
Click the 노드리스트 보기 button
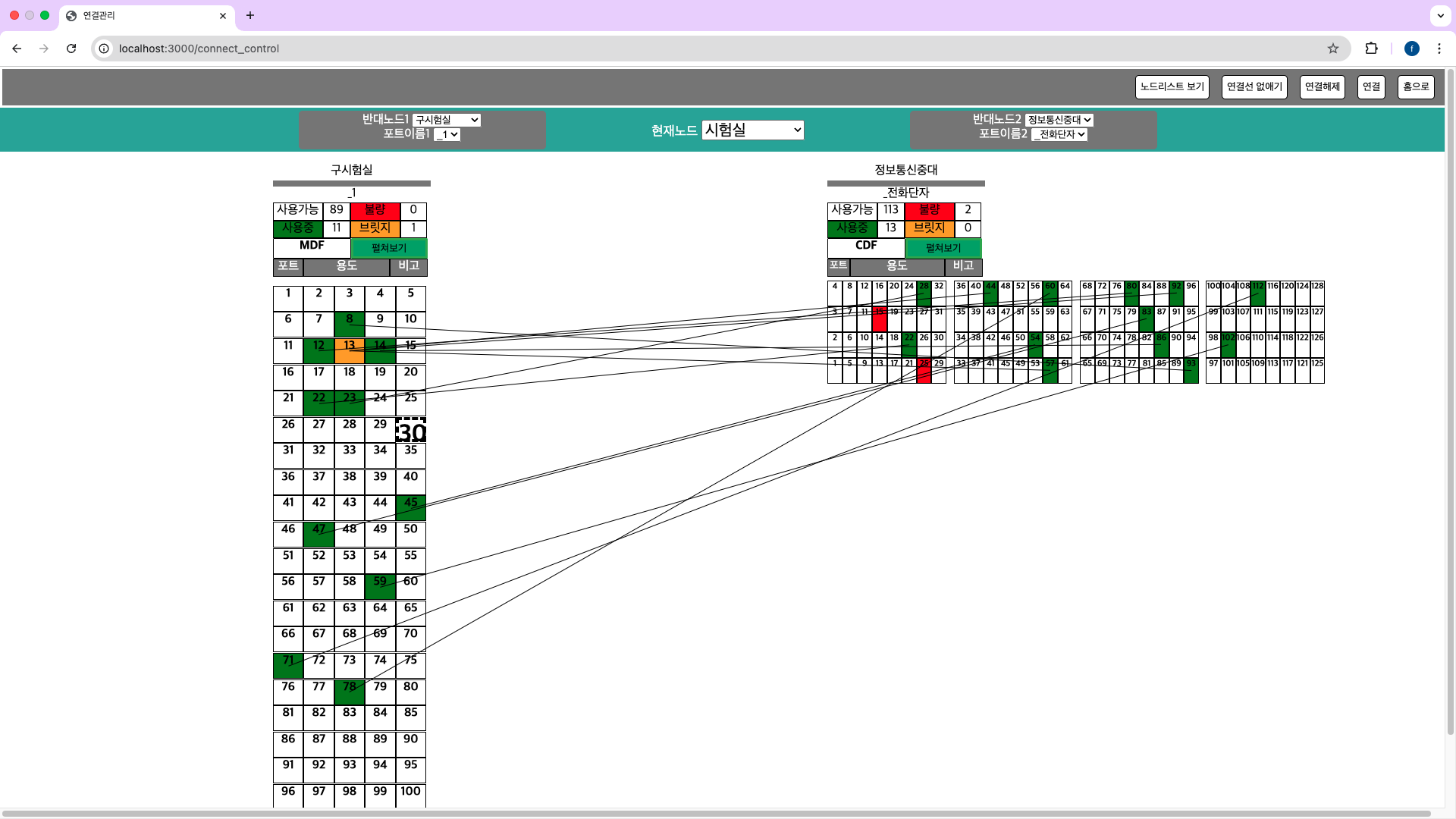[1172, 86]
